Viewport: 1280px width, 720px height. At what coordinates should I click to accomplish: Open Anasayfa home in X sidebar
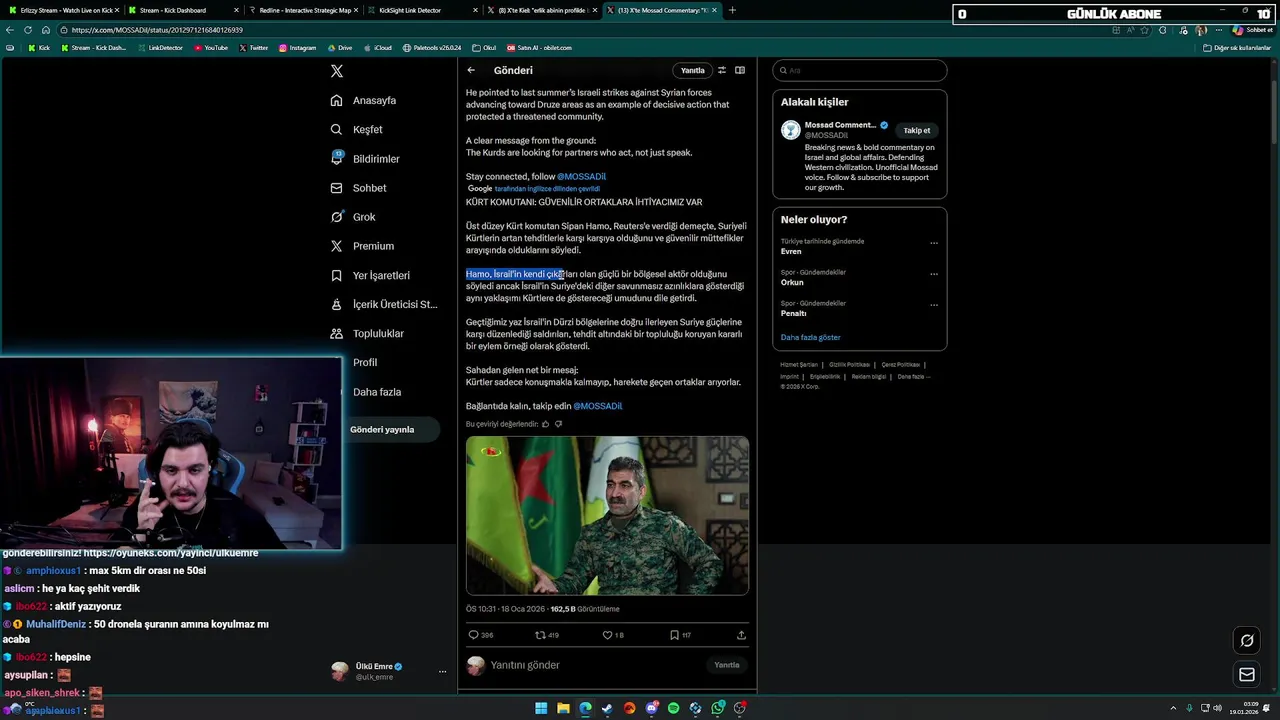363,101
